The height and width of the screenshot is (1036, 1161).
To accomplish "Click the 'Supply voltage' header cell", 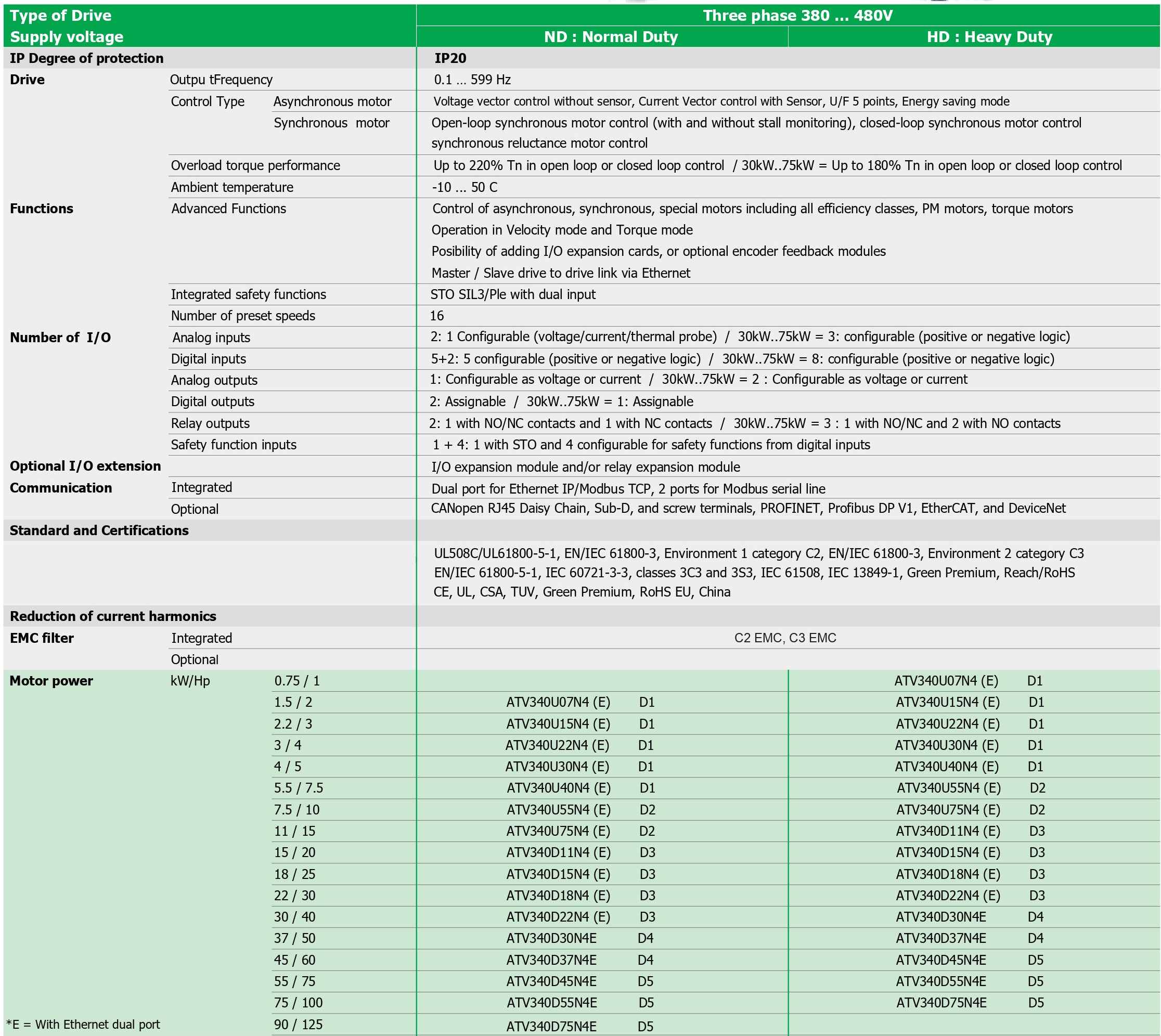I will pyautogui.click(x=67, y=37).
